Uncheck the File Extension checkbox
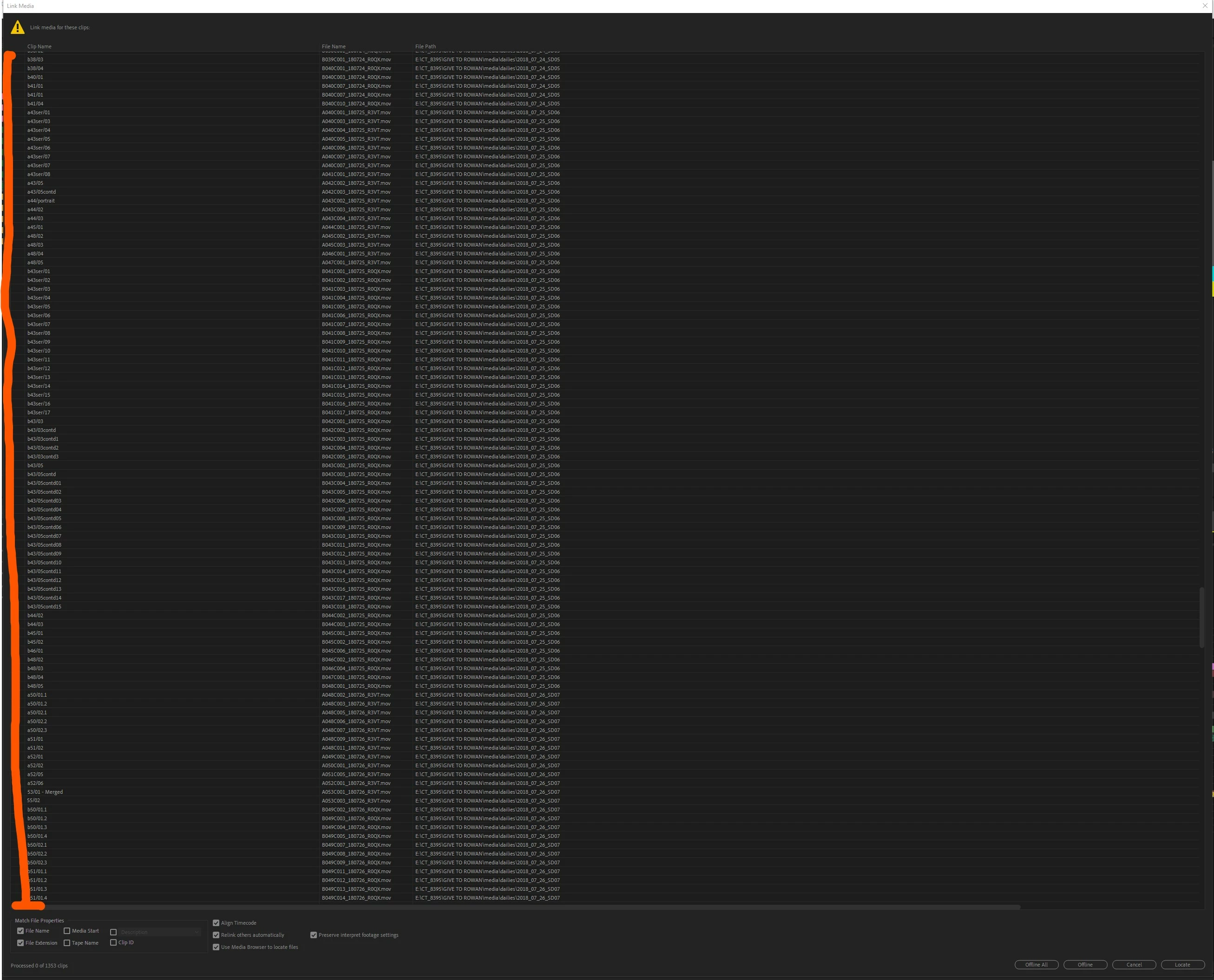The height and width of the screenshot is (980, 1214). 20,943
